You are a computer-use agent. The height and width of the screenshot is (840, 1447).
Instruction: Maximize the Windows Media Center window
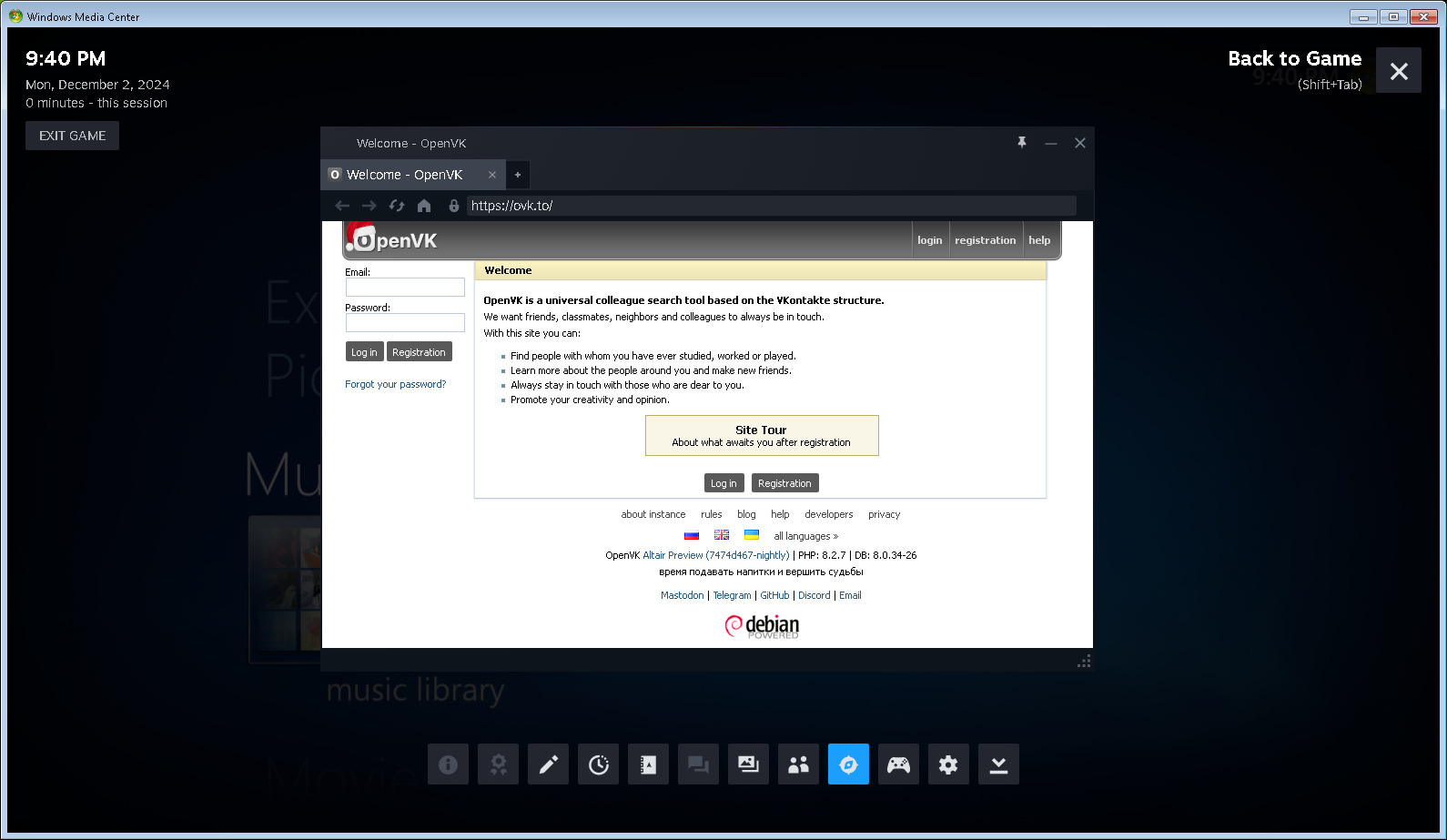coord(1393,16)
